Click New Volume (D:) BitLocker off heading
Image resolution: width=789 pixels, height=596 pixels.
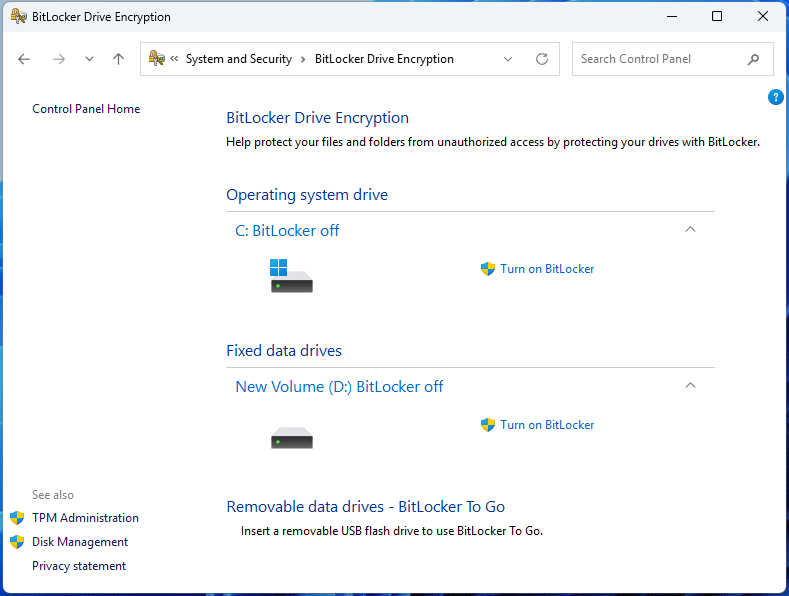(x=339, y=387)
